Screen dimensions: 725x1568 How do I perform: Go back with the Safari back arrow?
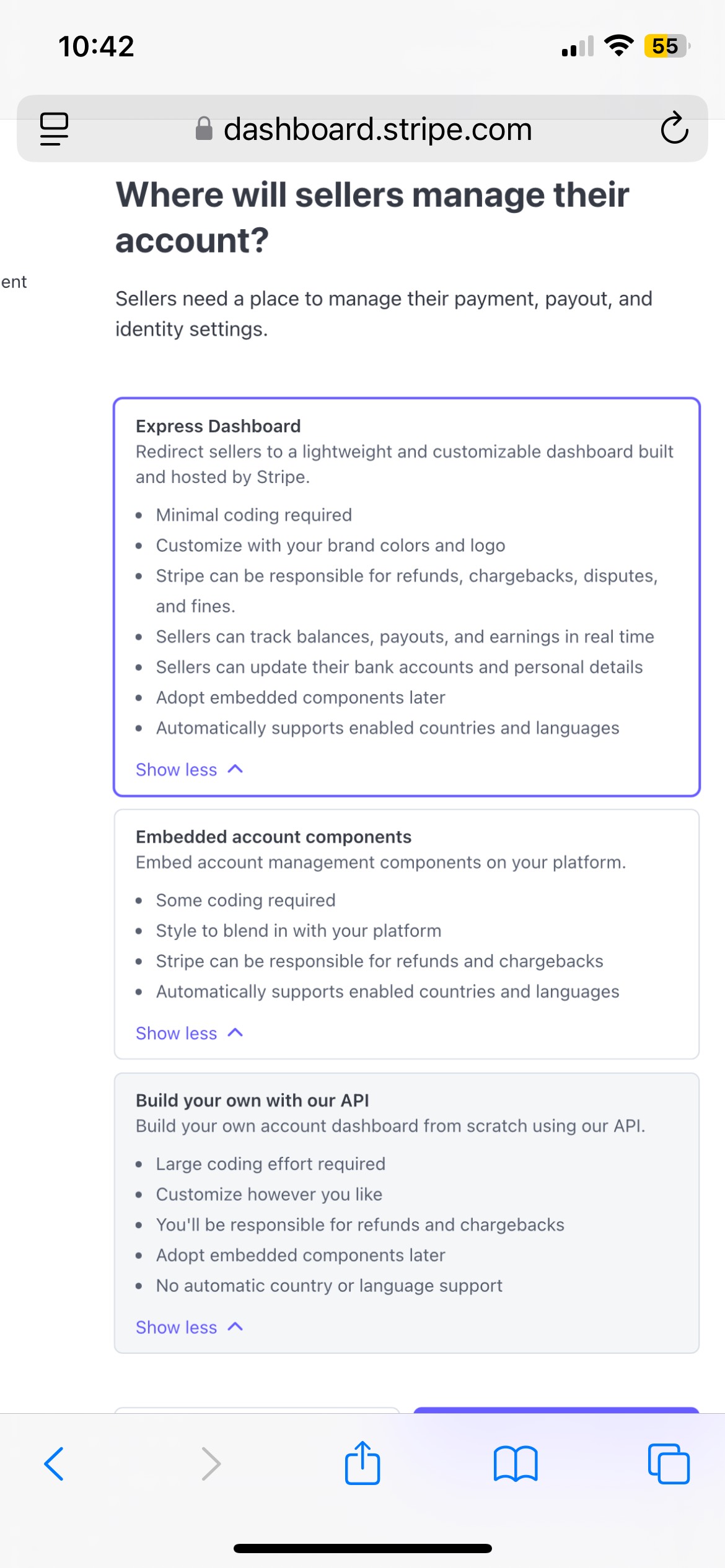point(54,1464)
